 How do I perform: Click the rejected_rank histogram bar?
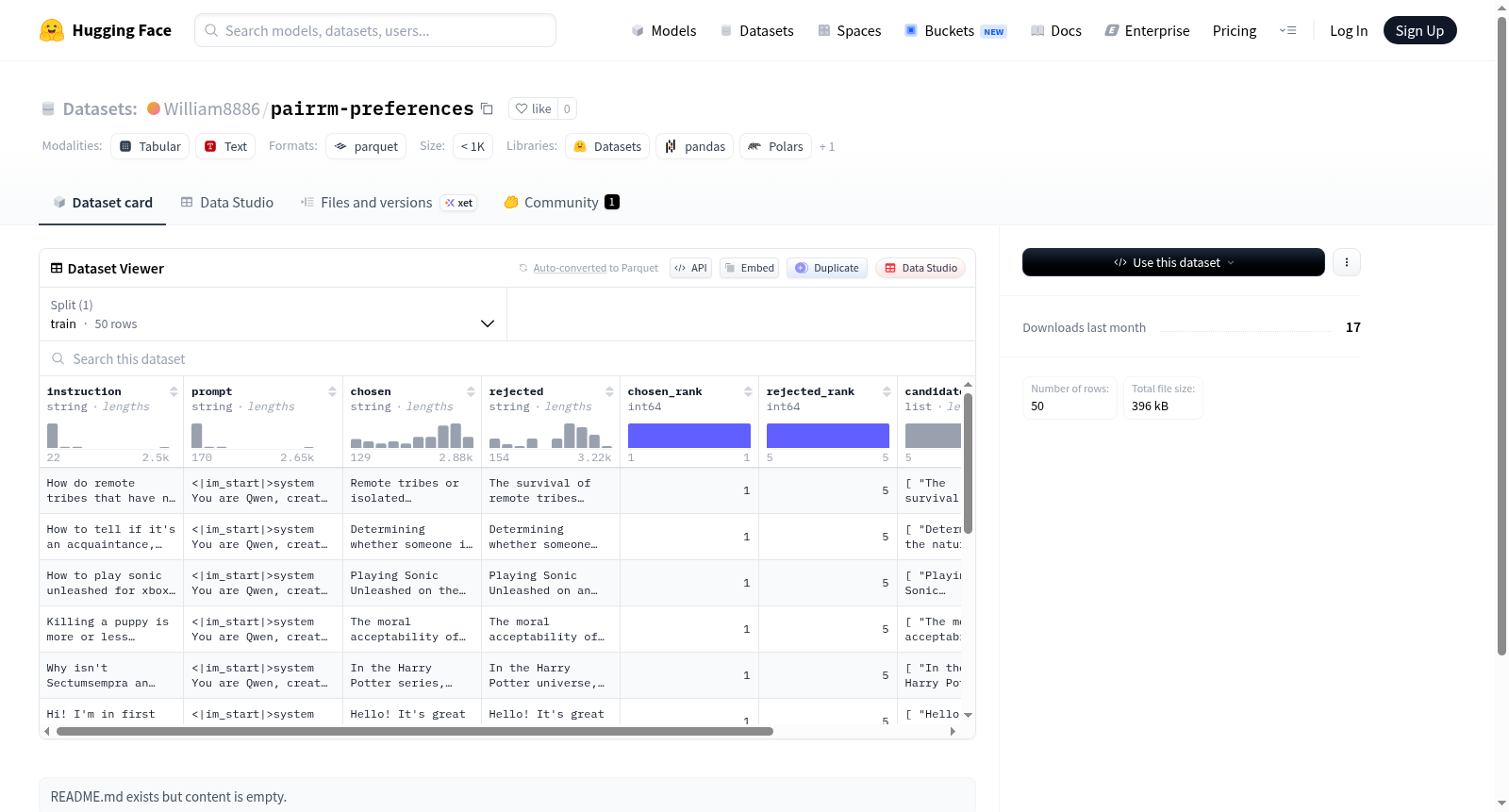pyautogui.click(x=828, y=436)
